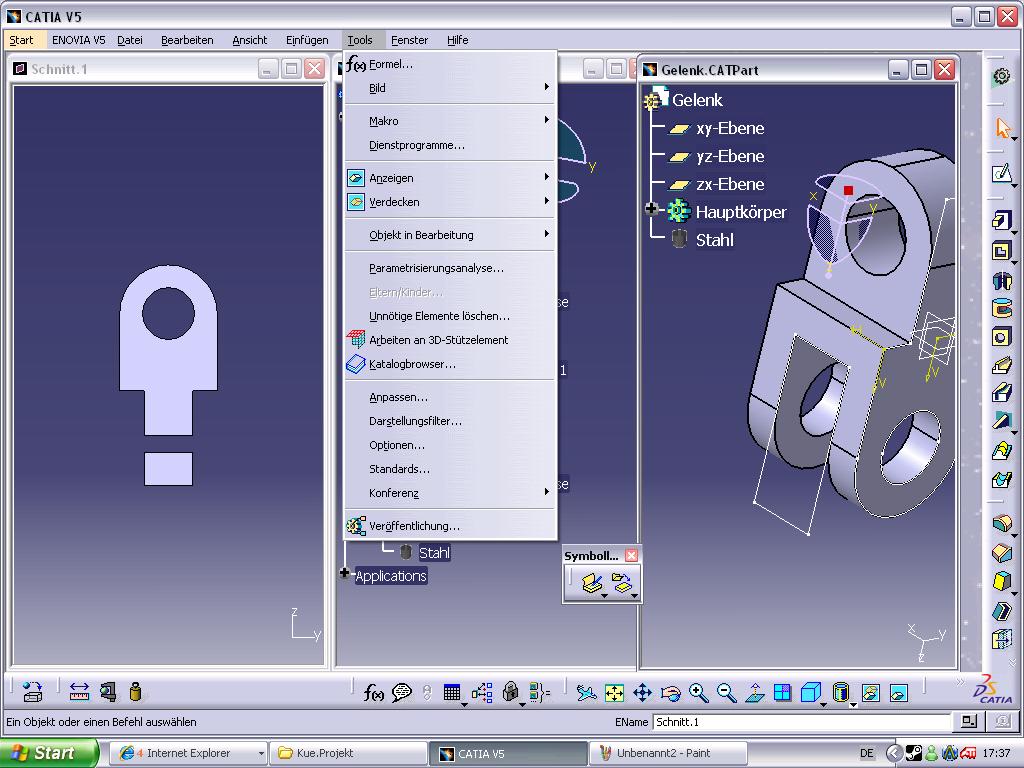Select the Rib tool icon

[1002, 365]
